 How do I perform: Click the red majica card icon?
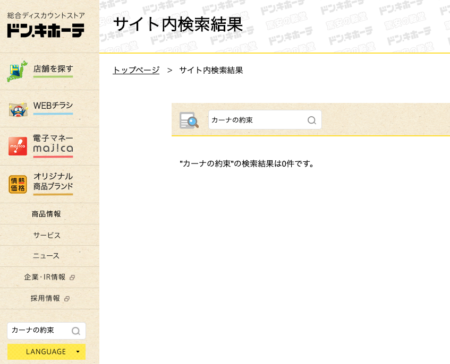pos(18,146)
